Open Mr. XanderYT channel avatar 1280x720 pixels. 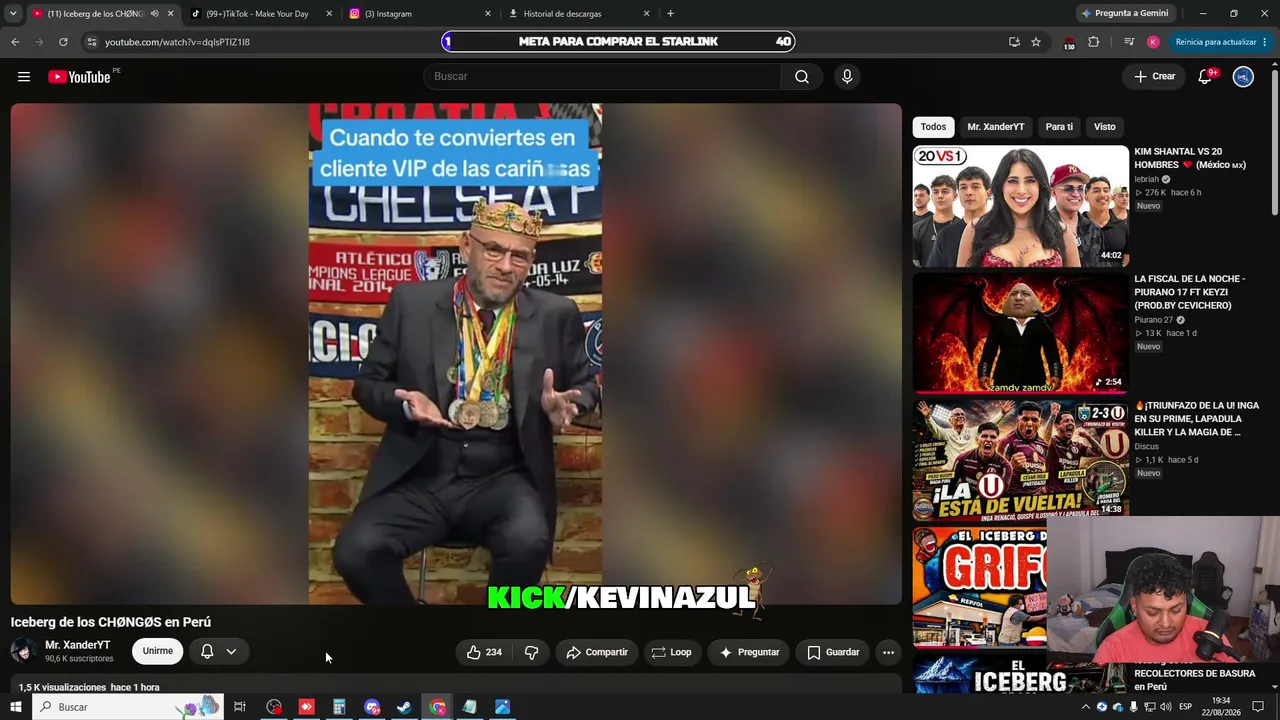tap(23, 652)
